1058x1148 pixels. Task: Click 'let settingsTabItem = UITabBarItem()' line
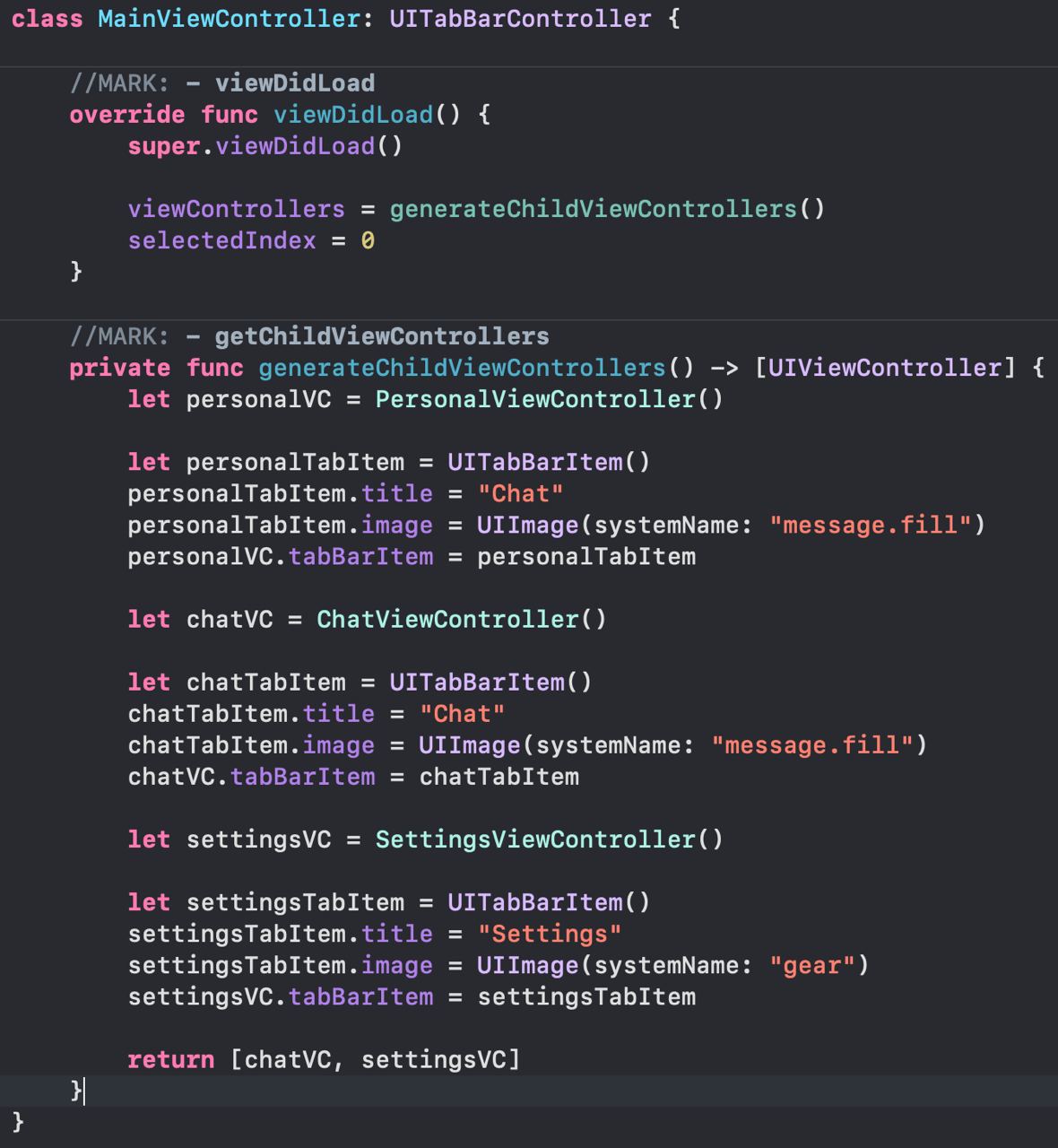point(389,902)
